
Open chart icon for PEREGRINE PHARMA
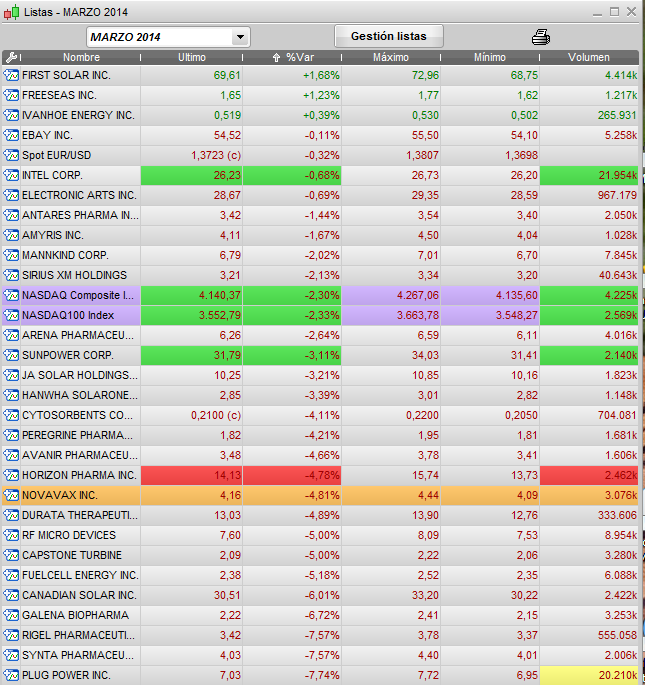coord(11,436)
